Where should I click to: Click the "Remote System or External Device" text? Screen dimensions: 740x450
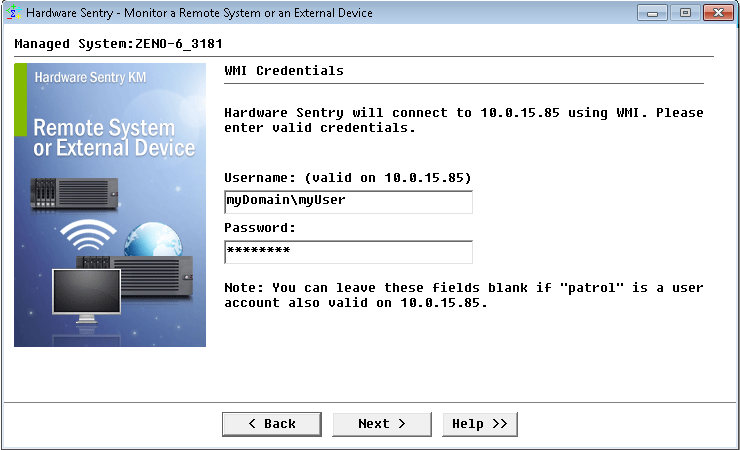pos(113,138)
